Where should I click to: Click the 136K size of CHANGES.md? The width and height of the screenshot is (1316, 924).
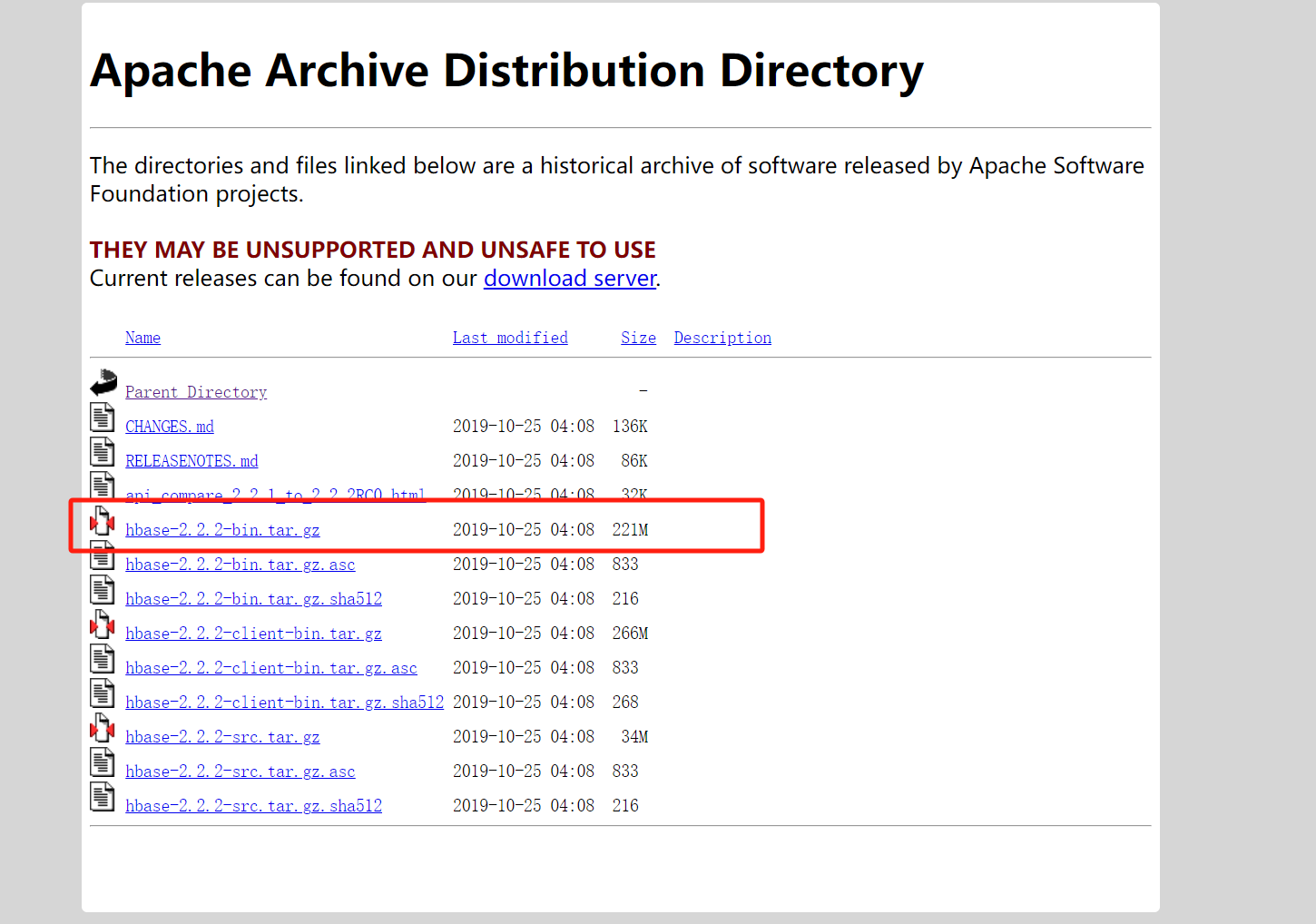(630, 427)
